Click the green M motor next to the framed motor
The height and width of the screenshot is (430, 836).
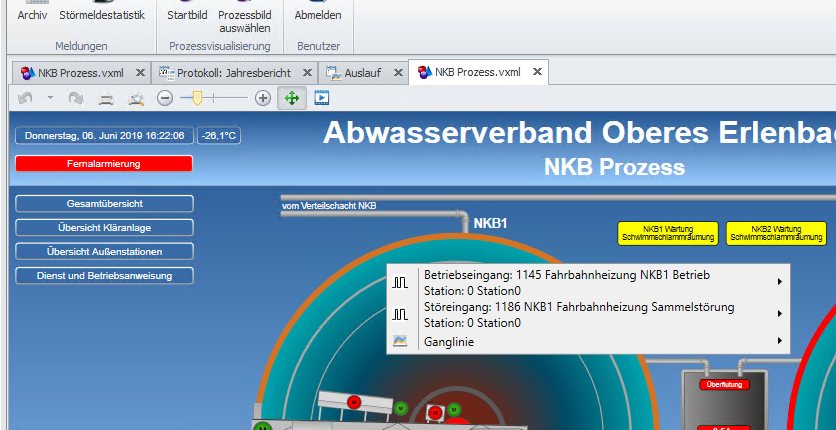tap(454, 409)
